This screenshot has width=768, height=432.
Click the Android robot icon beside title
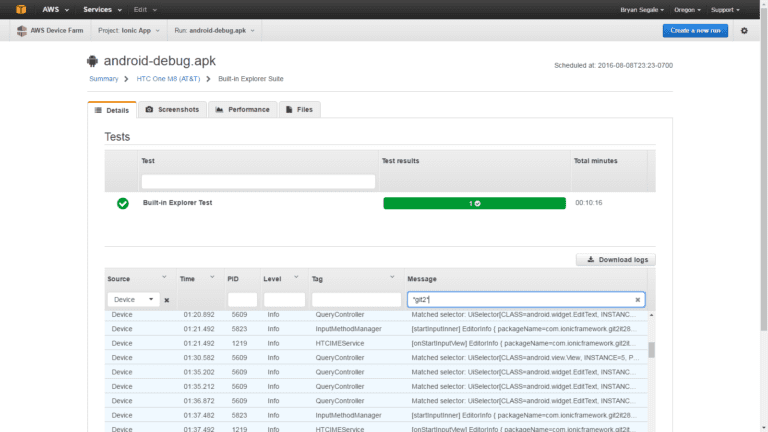[92, 61]
